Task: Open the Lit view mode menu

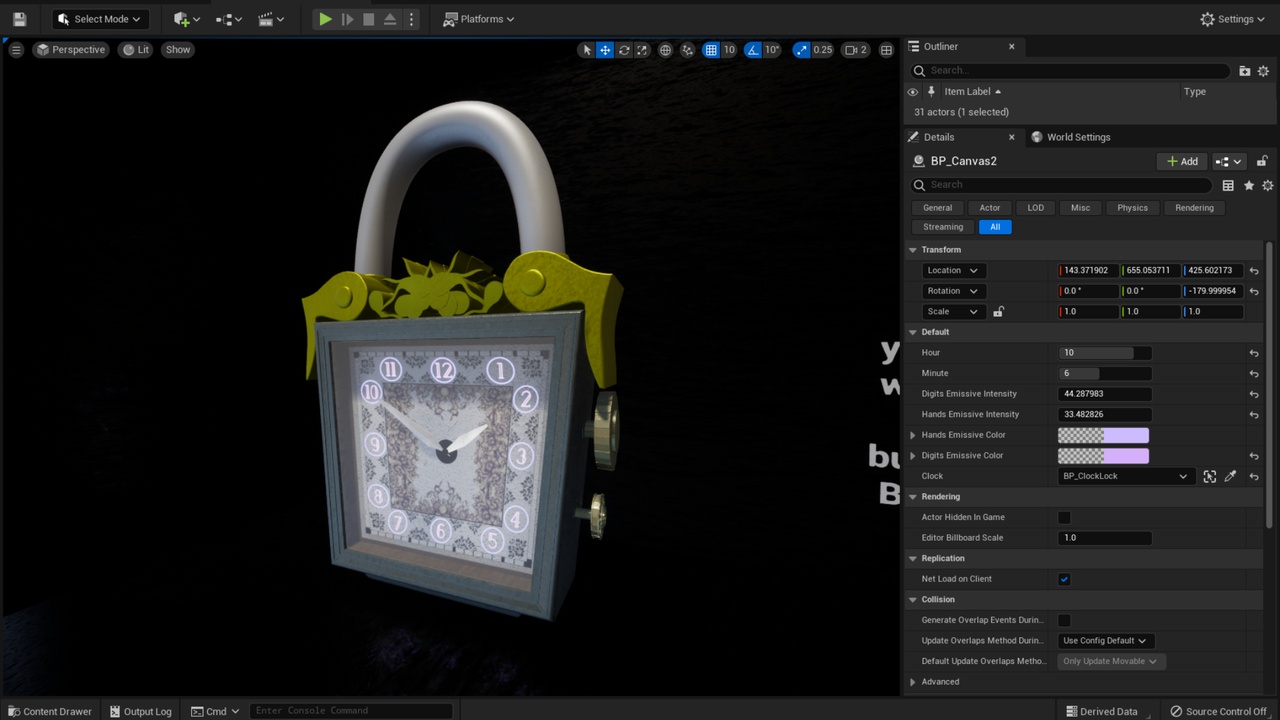Action: click(x=136, y=50)
